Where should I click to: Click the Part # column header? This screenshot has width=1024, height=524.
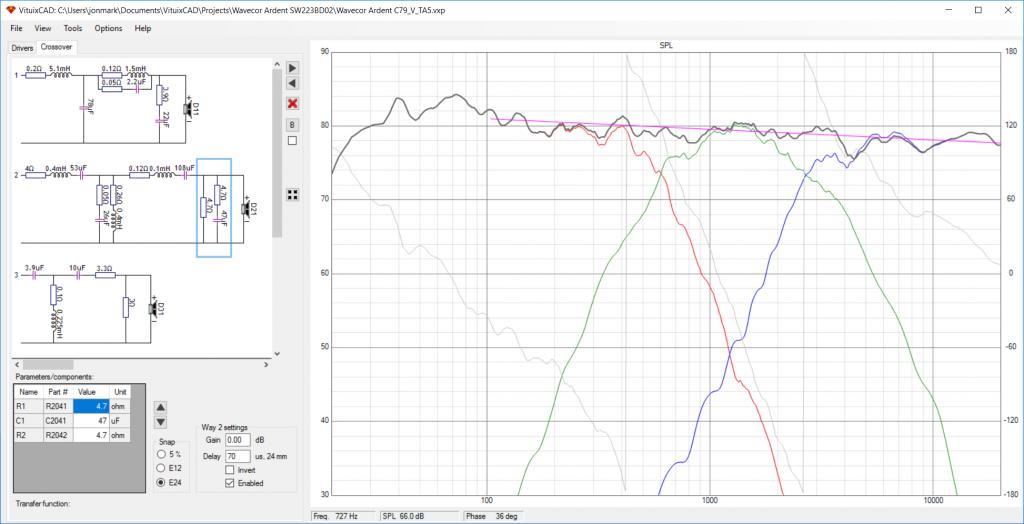point(58,391)
